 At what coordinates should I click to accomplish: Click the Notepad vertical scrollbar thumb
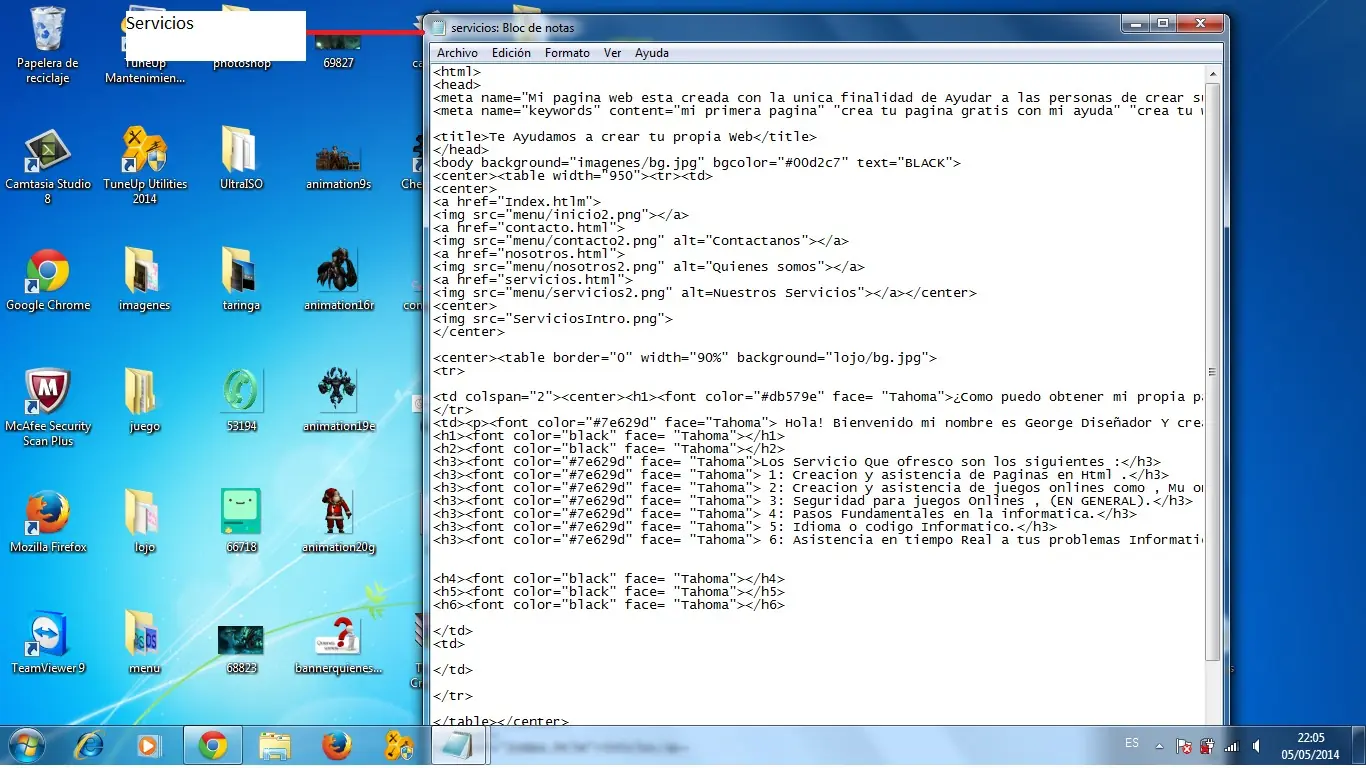click(x=1213, y=371)
